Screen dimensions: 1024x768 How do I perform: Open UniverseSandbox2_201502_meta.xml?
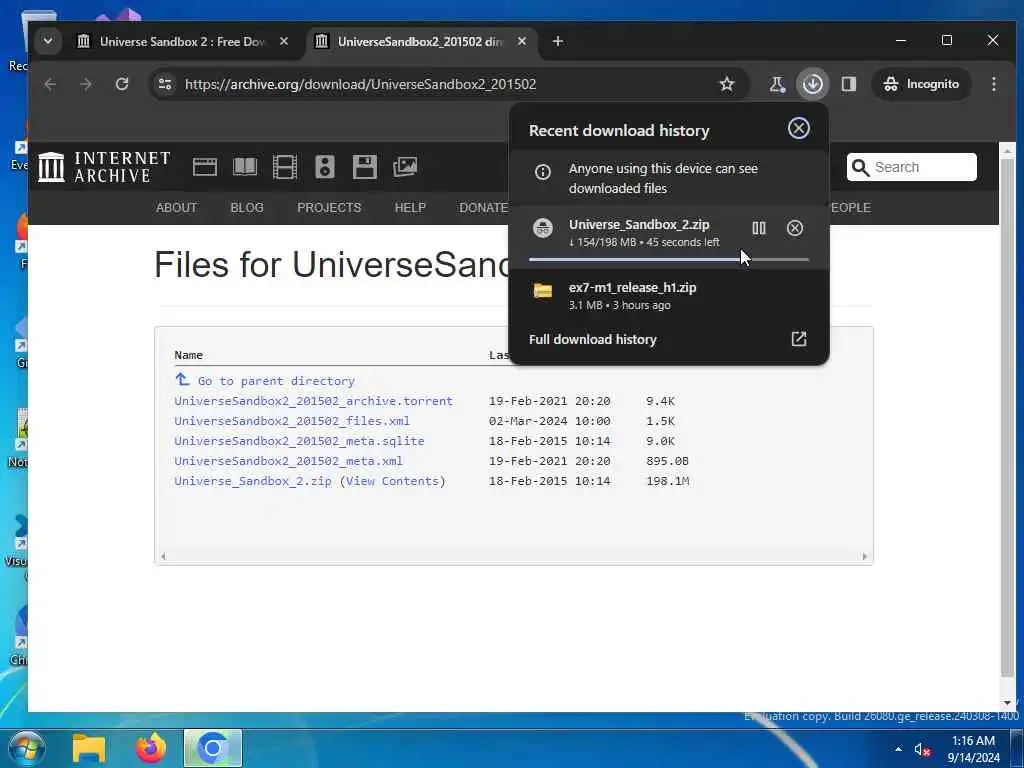(x=289, y=461)
